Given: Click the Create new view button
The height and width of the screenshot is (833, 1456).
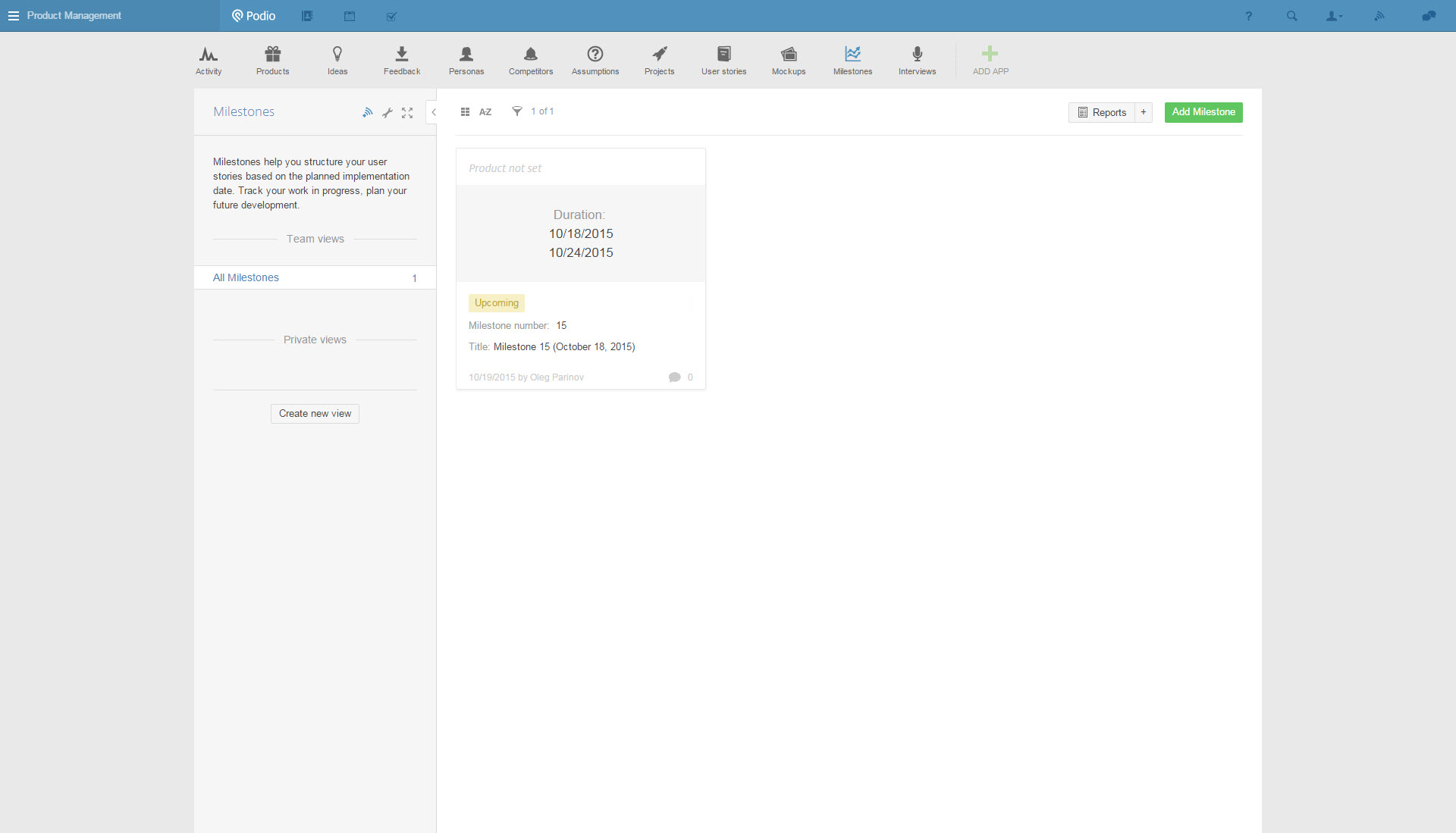Looking at the screenshot, I should point(315,414).
